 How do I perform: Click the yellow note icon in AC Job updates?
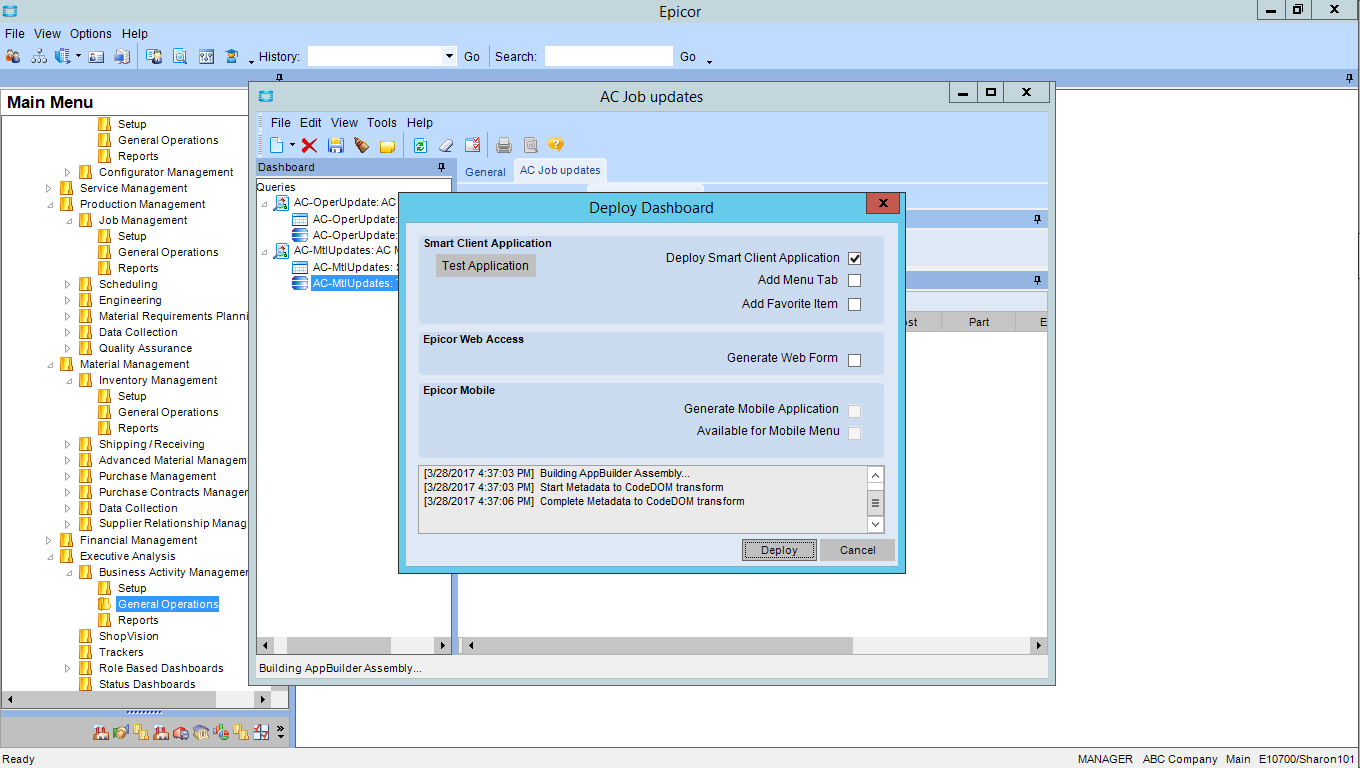coord(387,146)
